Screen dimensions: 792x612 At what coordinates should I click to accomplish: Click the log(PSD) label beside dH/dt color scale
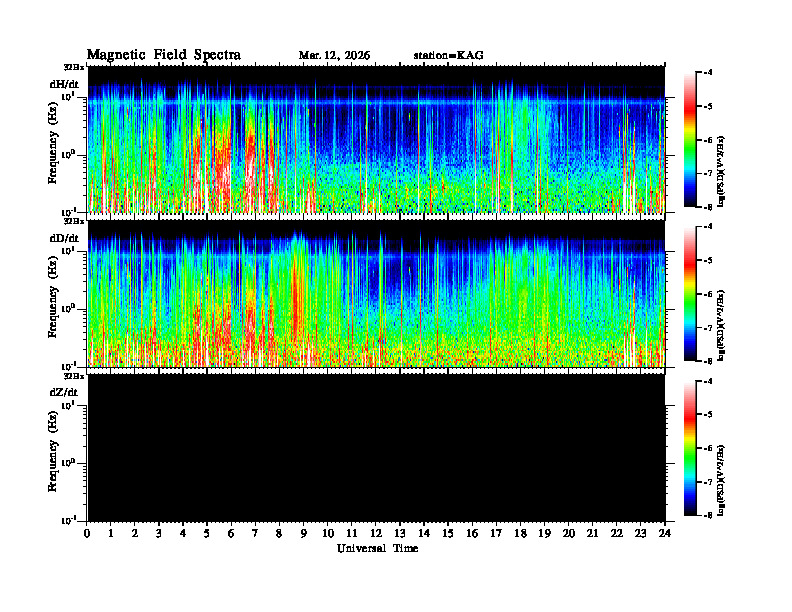(722, 170)
